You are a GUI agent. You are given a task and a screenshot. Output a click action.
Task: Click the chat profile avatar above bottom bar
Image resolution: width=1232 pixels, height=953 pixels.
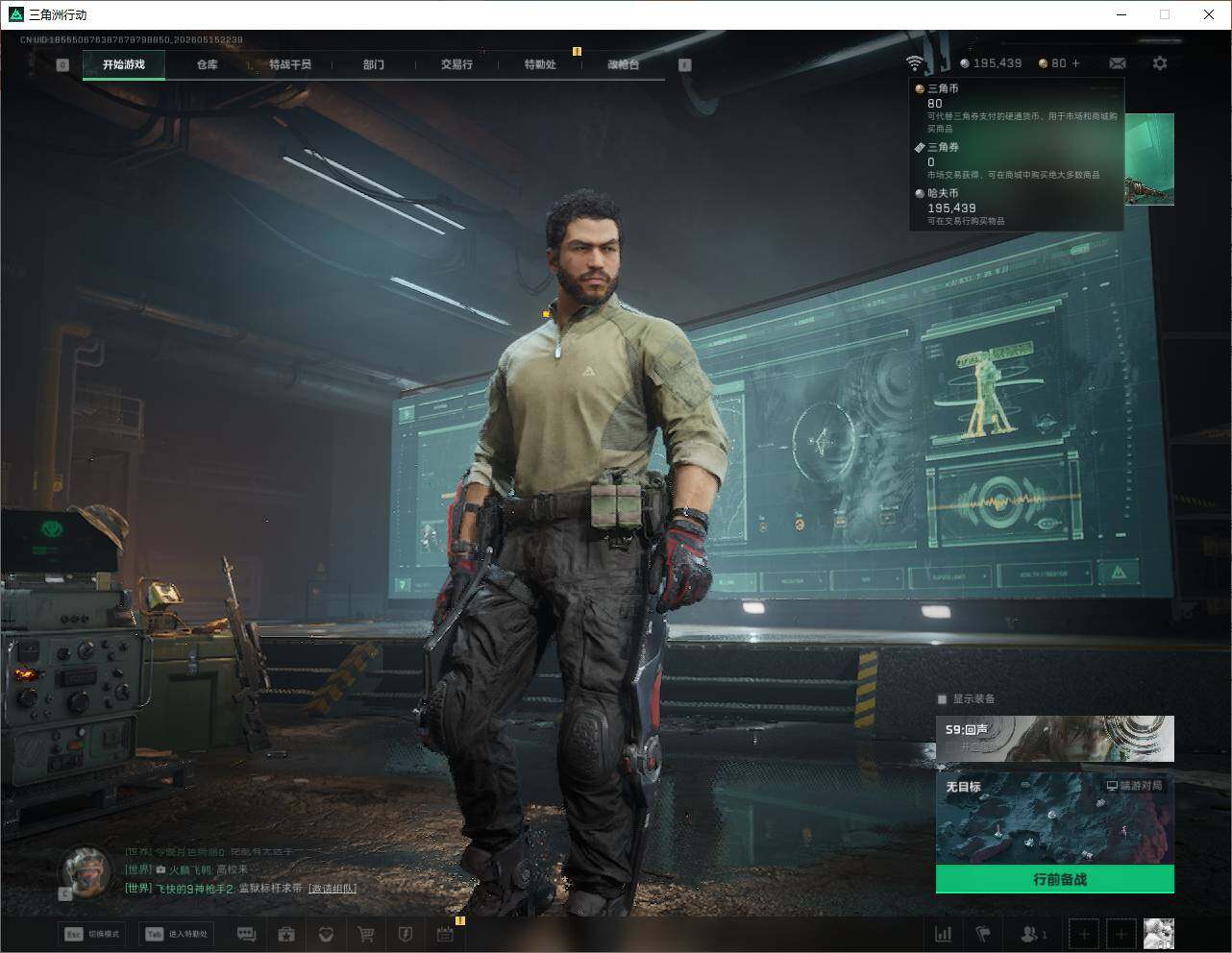86,870
